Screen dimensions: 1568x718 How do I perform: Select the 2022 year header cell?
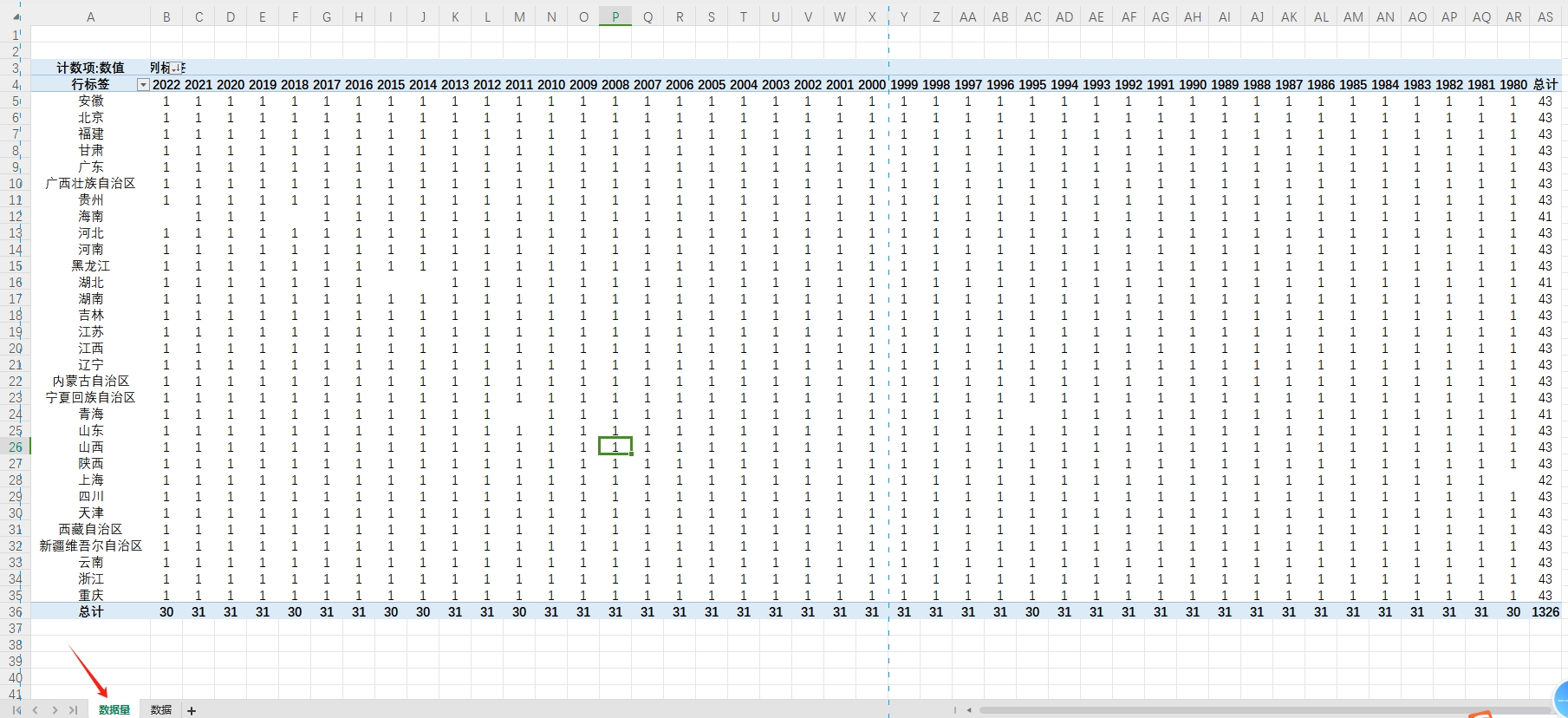166,84
